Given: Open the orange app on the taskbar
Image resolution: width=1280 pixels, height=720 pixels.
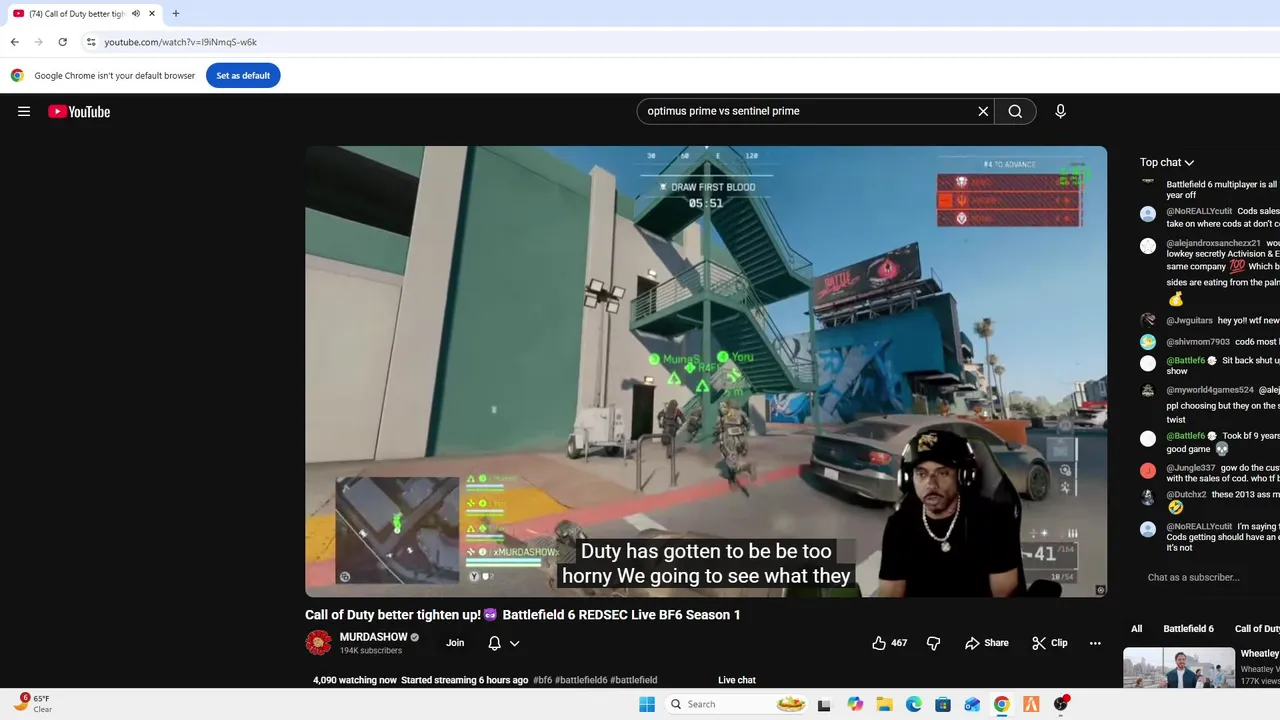Looking at the screenshot, I should tap(1031, 704).
